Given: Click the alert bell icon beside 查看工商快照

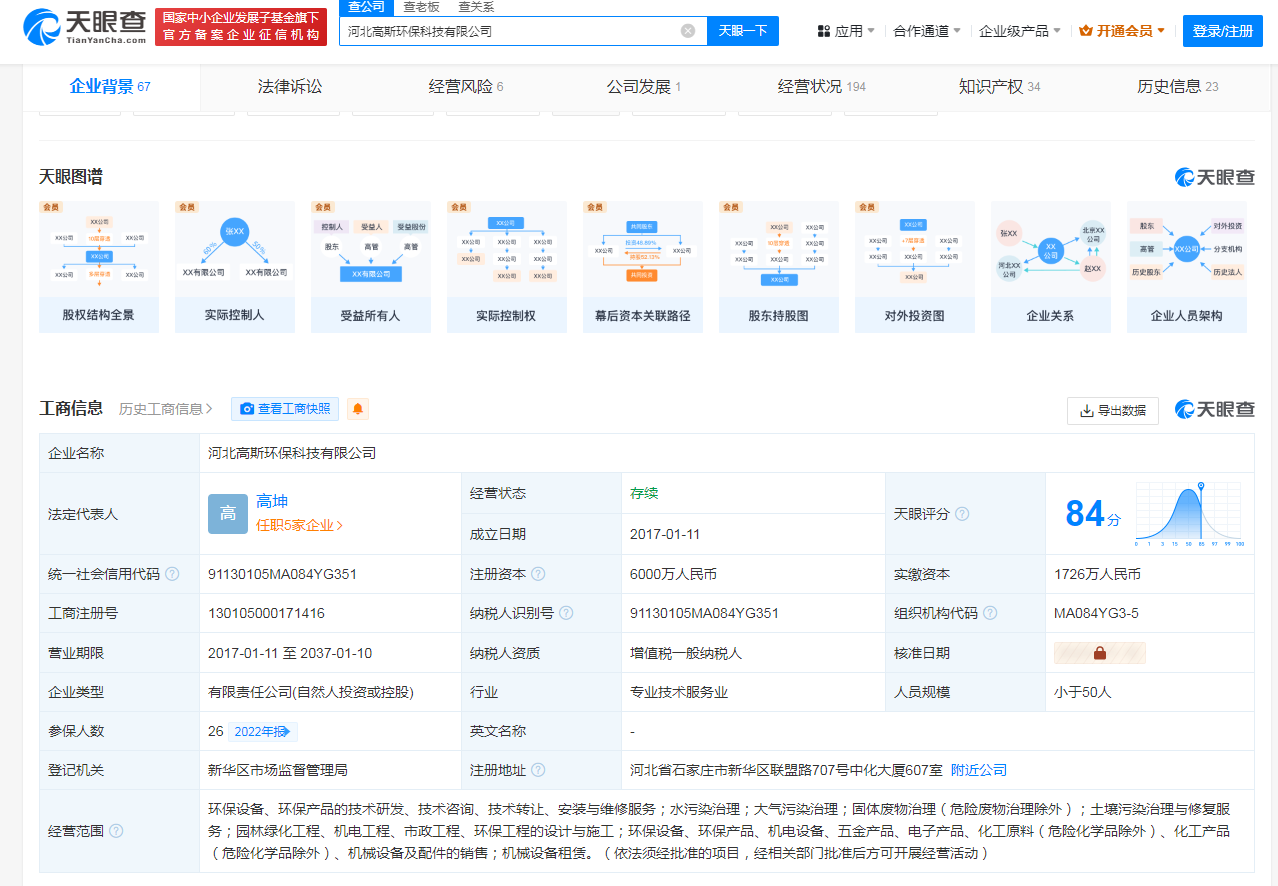Looking at the screenshot, I should pyautogui.click(x=358, y=408).
